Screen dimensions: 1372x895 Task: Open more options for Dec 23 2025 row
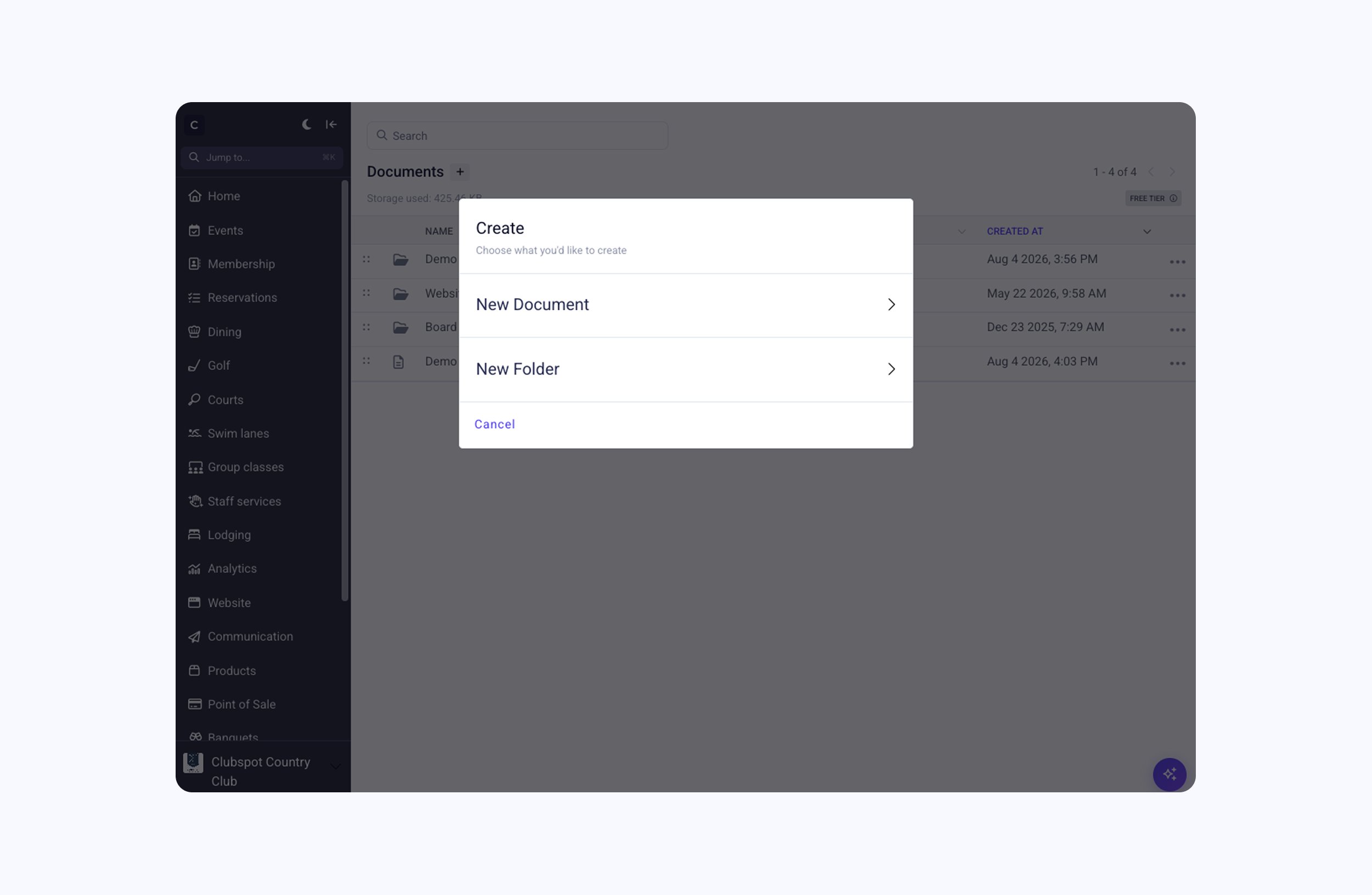coord(1177,330)
